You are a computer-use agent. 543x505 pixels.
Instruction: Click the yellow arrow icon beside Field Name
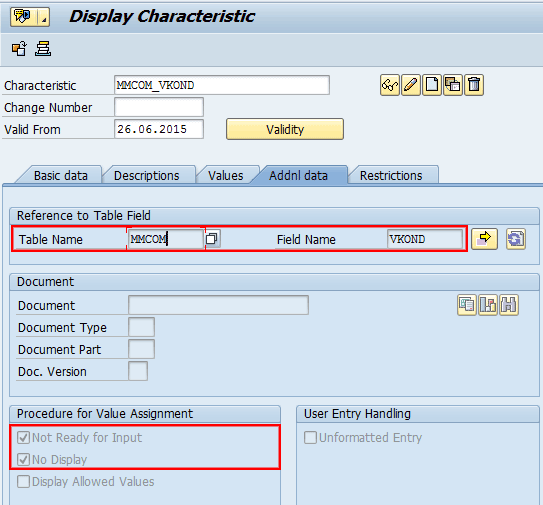pyautogui.click(x=484, y=239)
